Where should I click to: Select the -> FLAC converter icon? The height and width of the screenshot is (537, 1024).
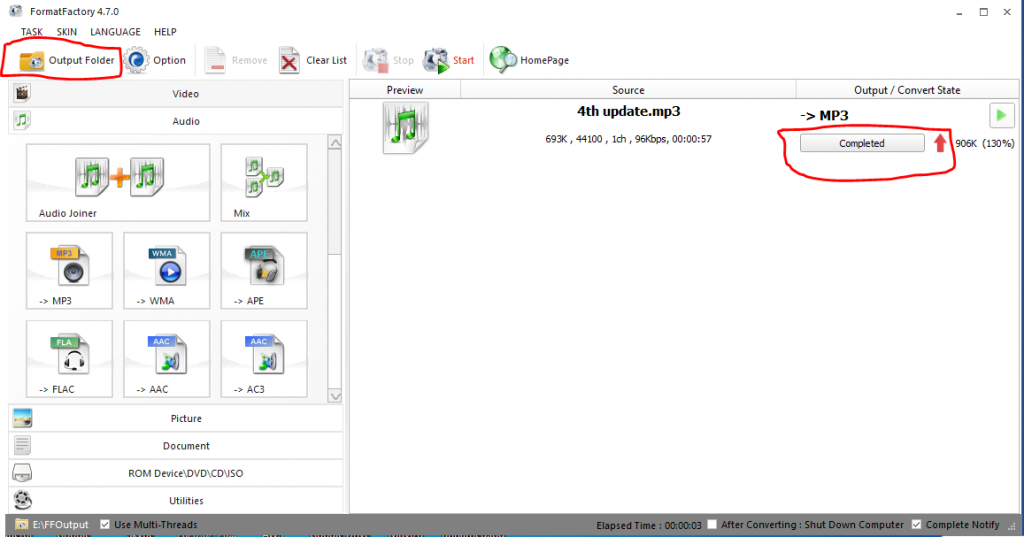[69, 355]
